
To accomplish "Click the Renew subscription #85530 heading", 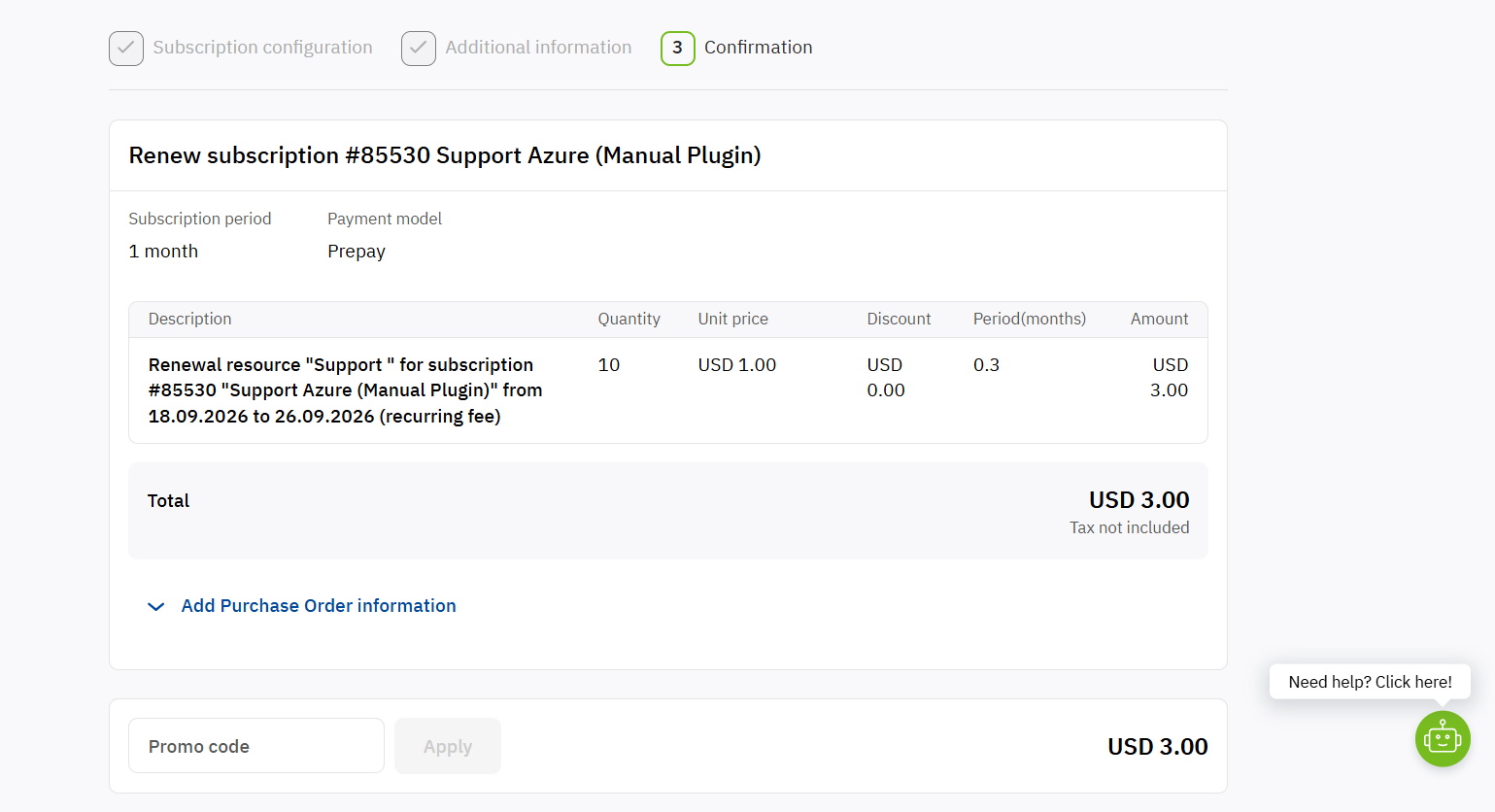I will (x=445, y=155).
